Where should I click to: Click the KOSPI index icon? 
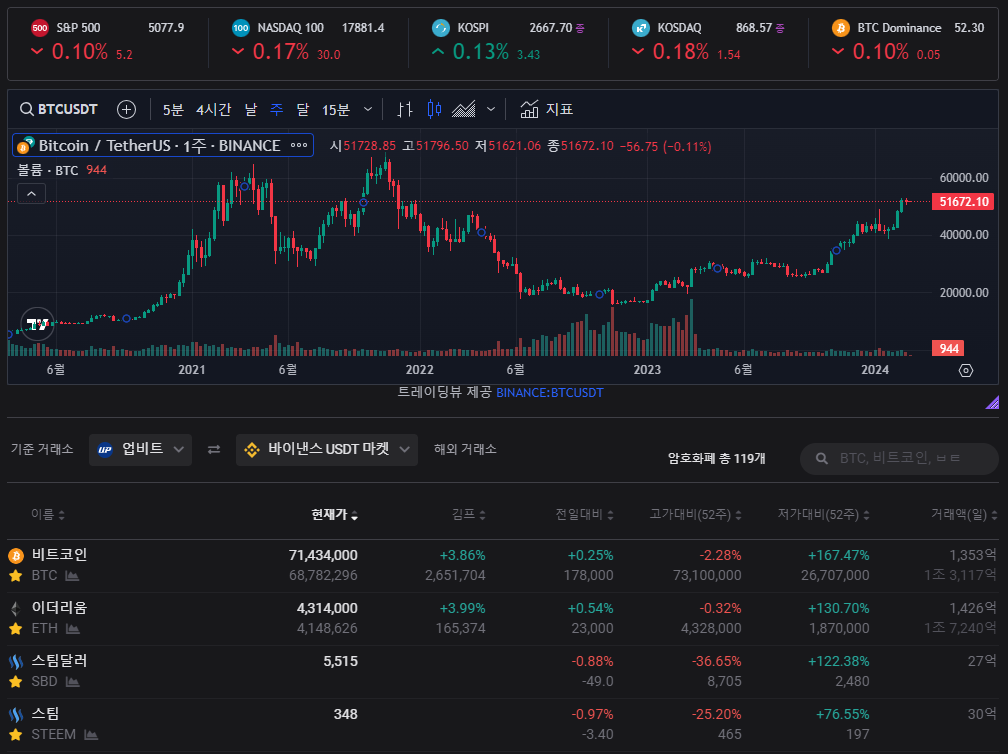pyautogui.click(x=440, y=28)
